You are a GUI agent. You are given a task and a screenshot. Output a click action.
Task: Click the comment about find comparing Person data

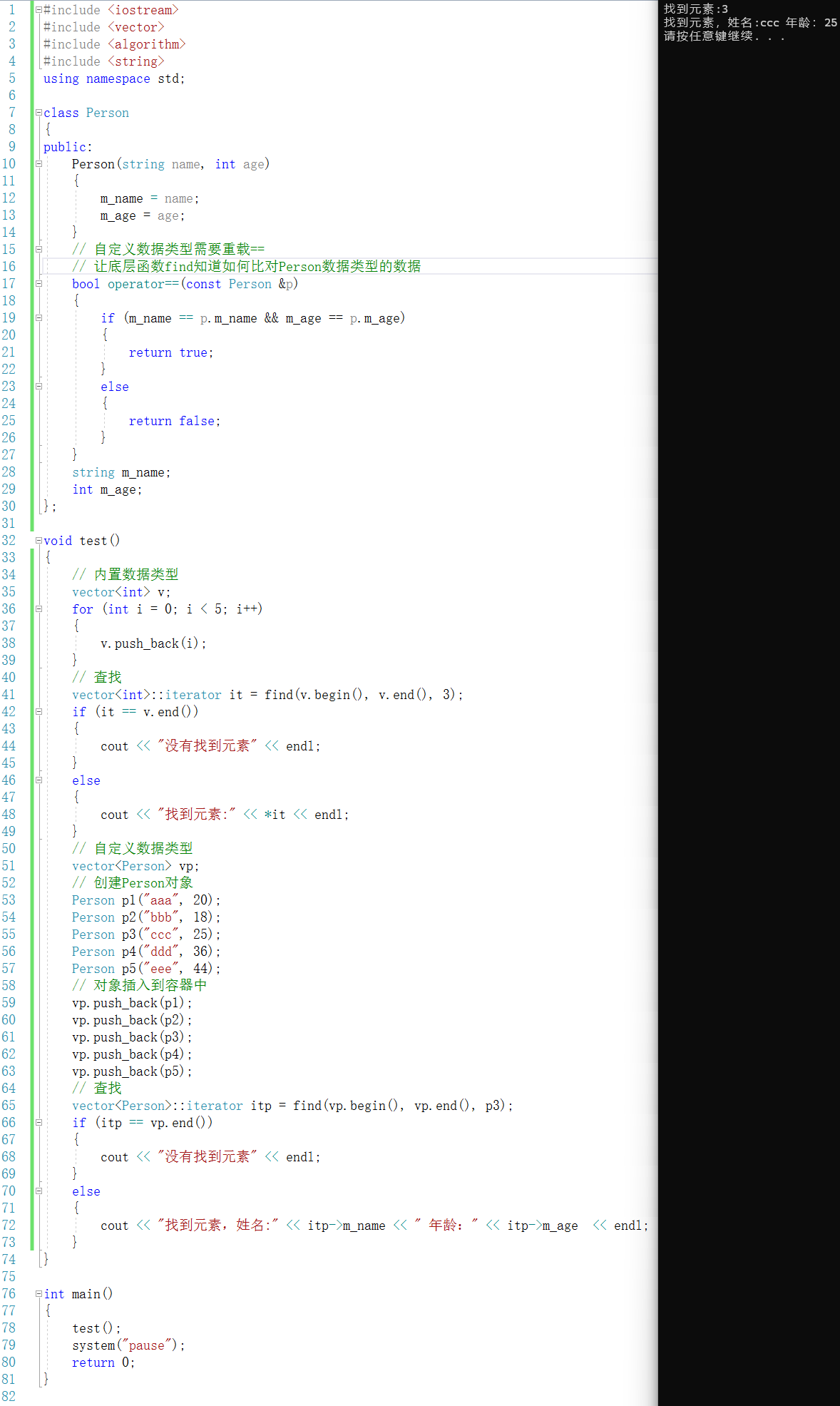tap(247, 266)
